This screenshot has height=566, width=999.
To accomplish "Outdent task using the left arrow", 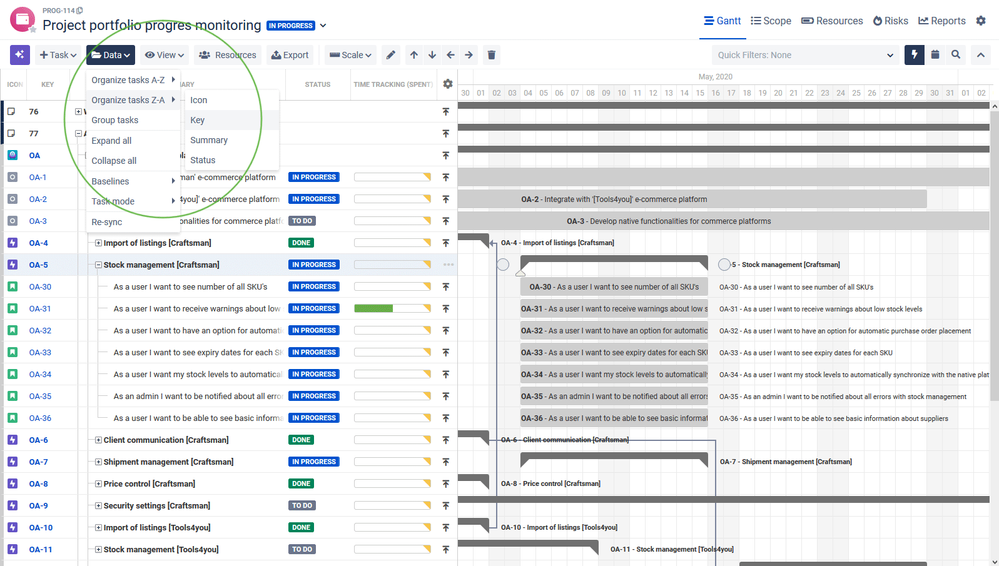I will [450, 55].
